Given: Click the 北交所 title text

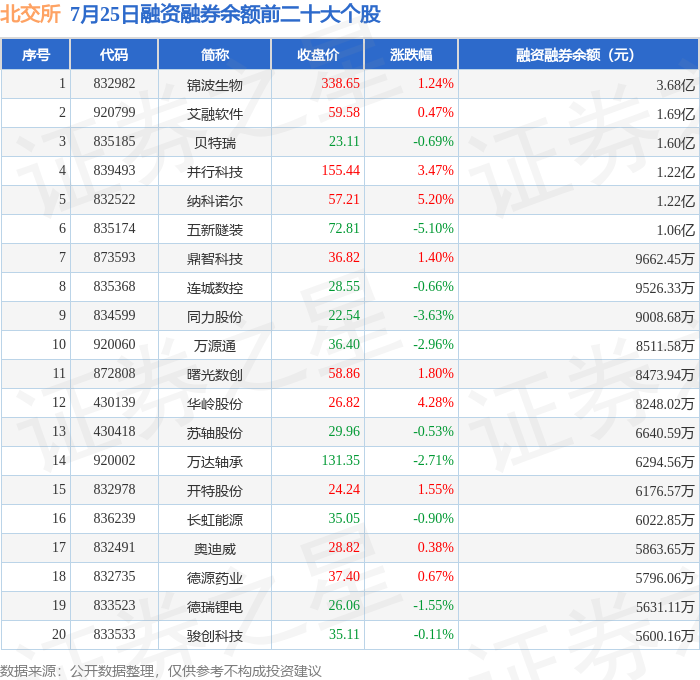Looking at the screenshot, I should [30, 14].
